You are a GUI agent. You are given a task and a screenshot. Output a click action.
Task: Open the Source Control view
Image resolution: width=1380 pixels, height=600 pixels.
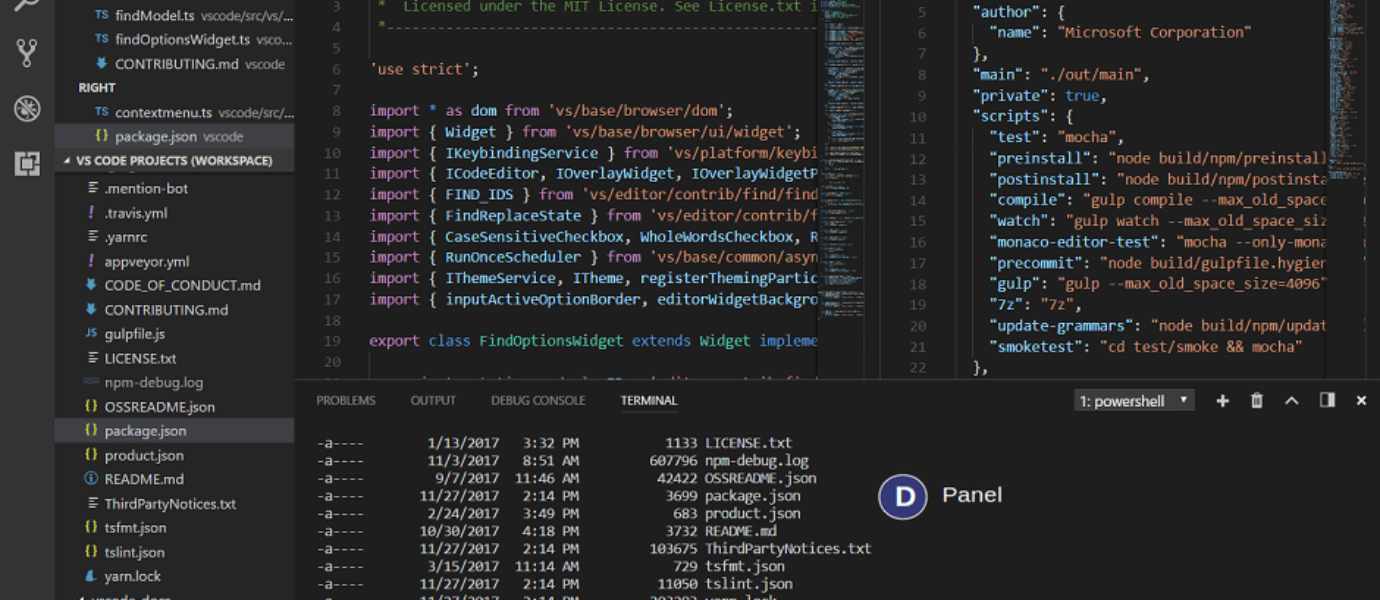pos(27,48)
